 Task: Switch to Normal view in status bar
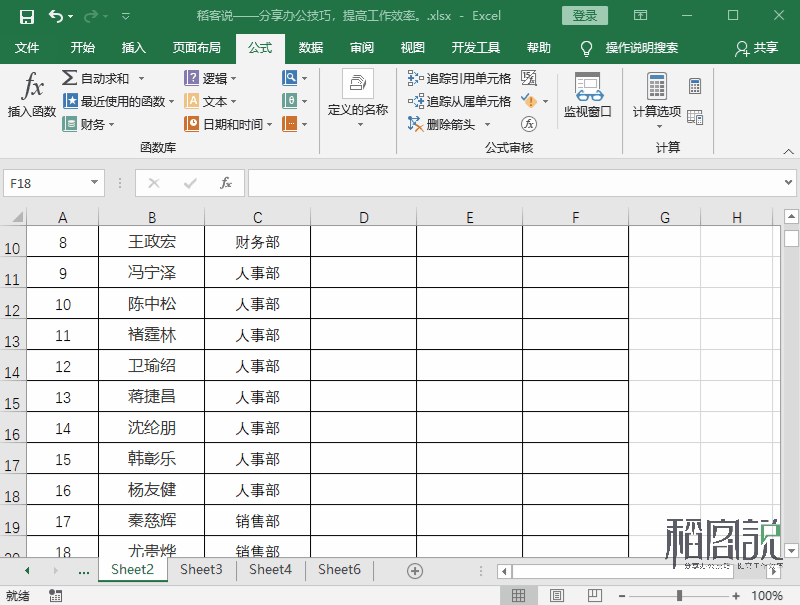click(x=518, y=595)
